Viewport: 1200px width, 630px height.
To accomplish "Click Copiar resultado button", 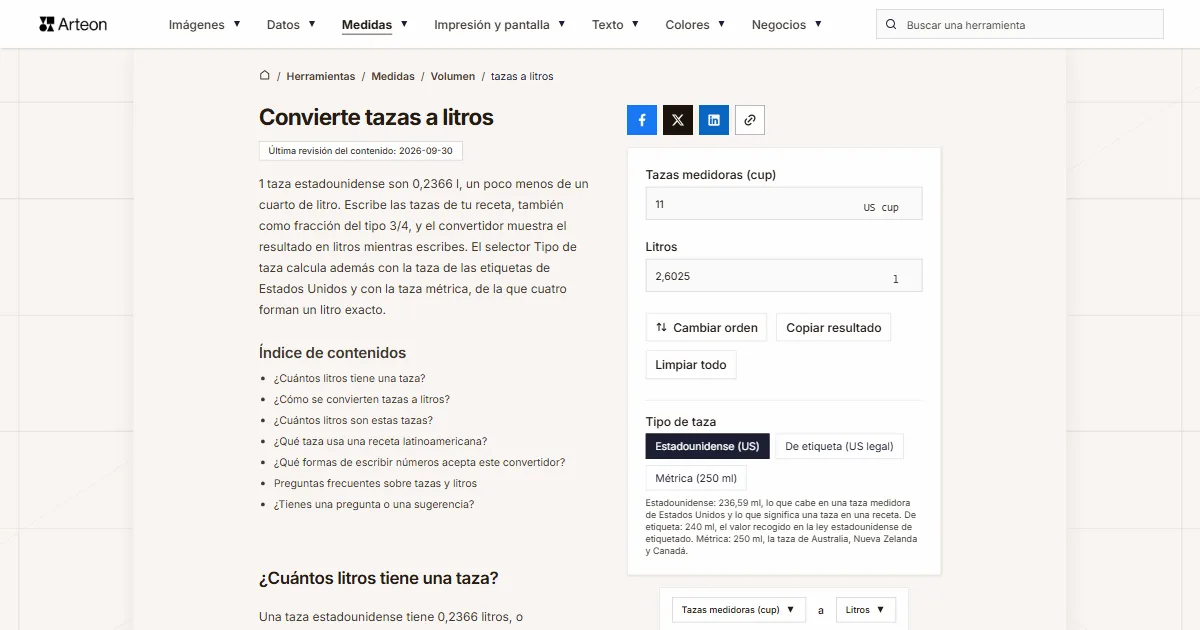I will 834,327.
